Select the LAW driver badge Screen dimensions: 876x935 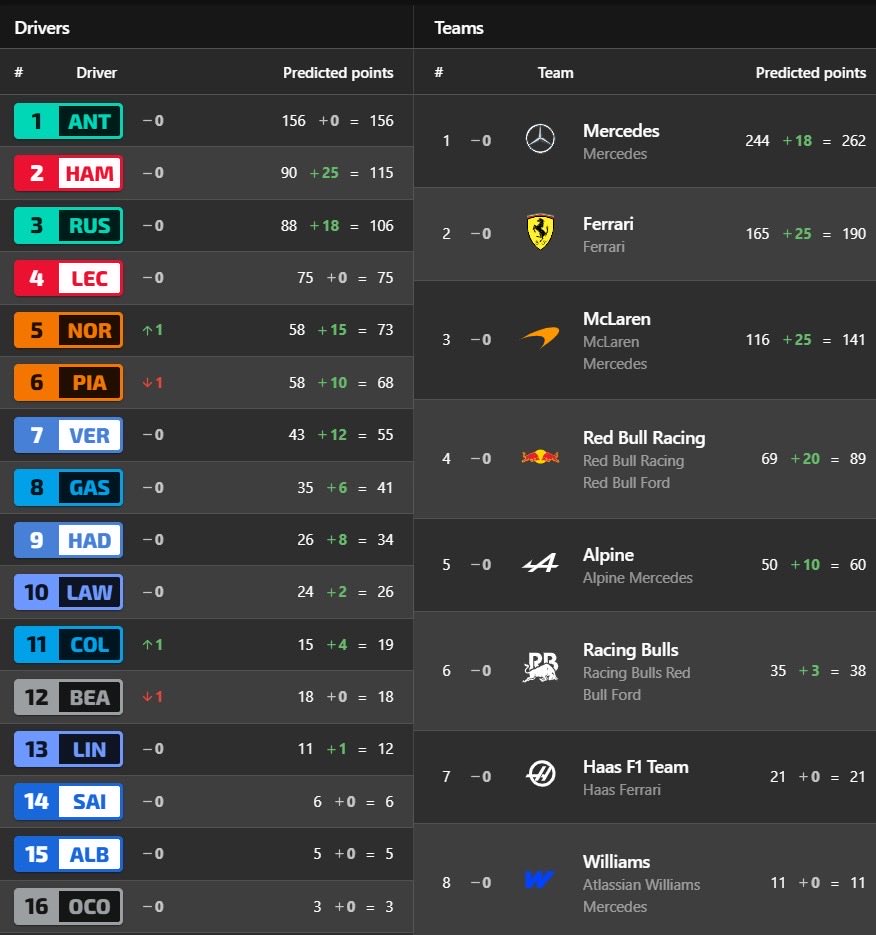(69, 592)
